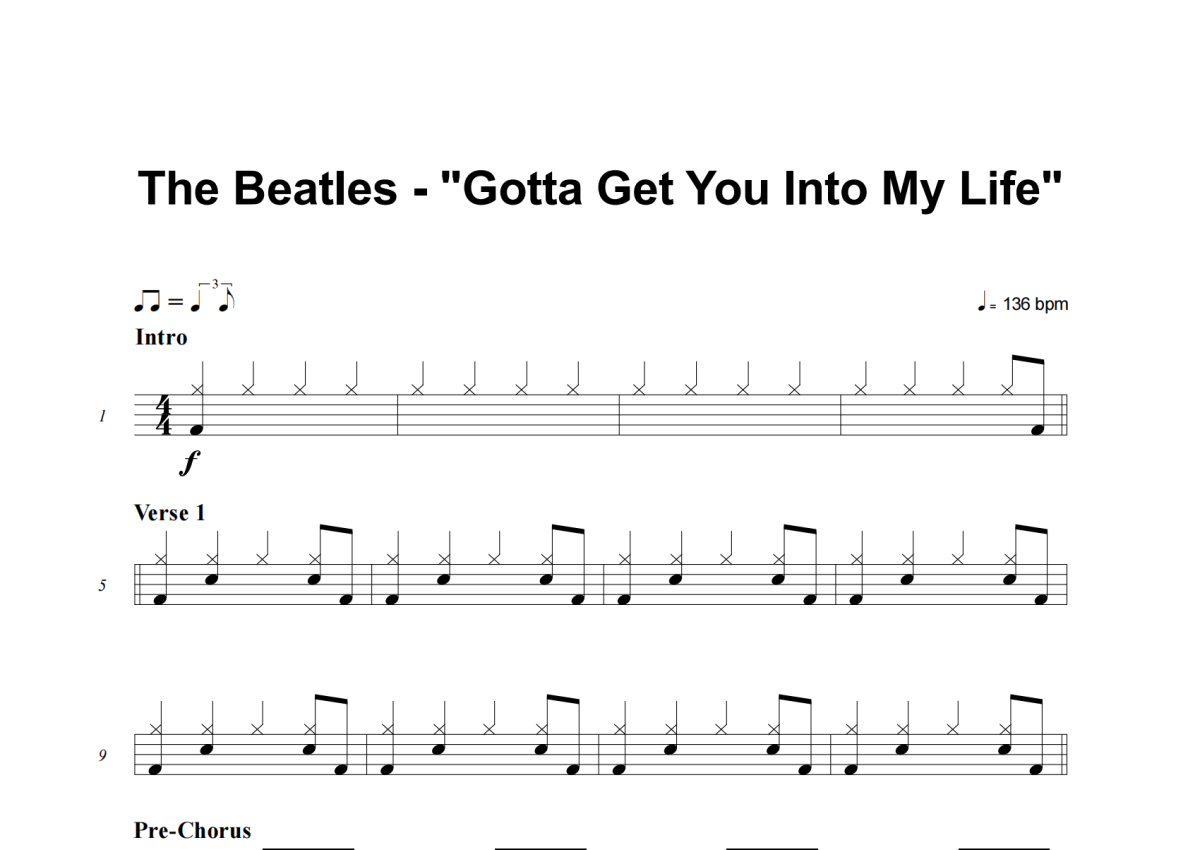The image size is (1200, 850).
Task: Select the first snare note in Verse 1
Action: [211, 577]
